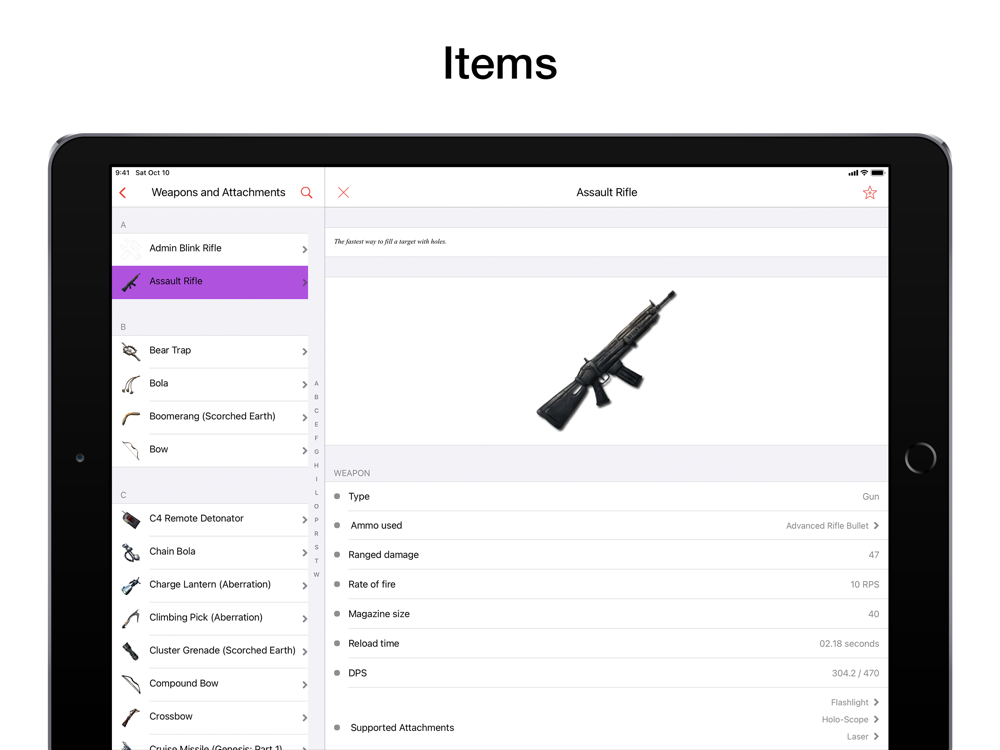Click the Chain Bola item icon
Viewport: 1000px width, 750px height.
coord(131,552)
